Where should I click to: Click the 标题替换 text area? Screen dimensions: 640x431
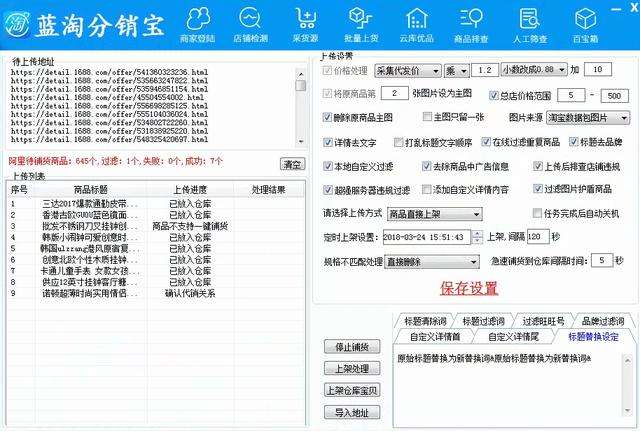pos(508,387)
